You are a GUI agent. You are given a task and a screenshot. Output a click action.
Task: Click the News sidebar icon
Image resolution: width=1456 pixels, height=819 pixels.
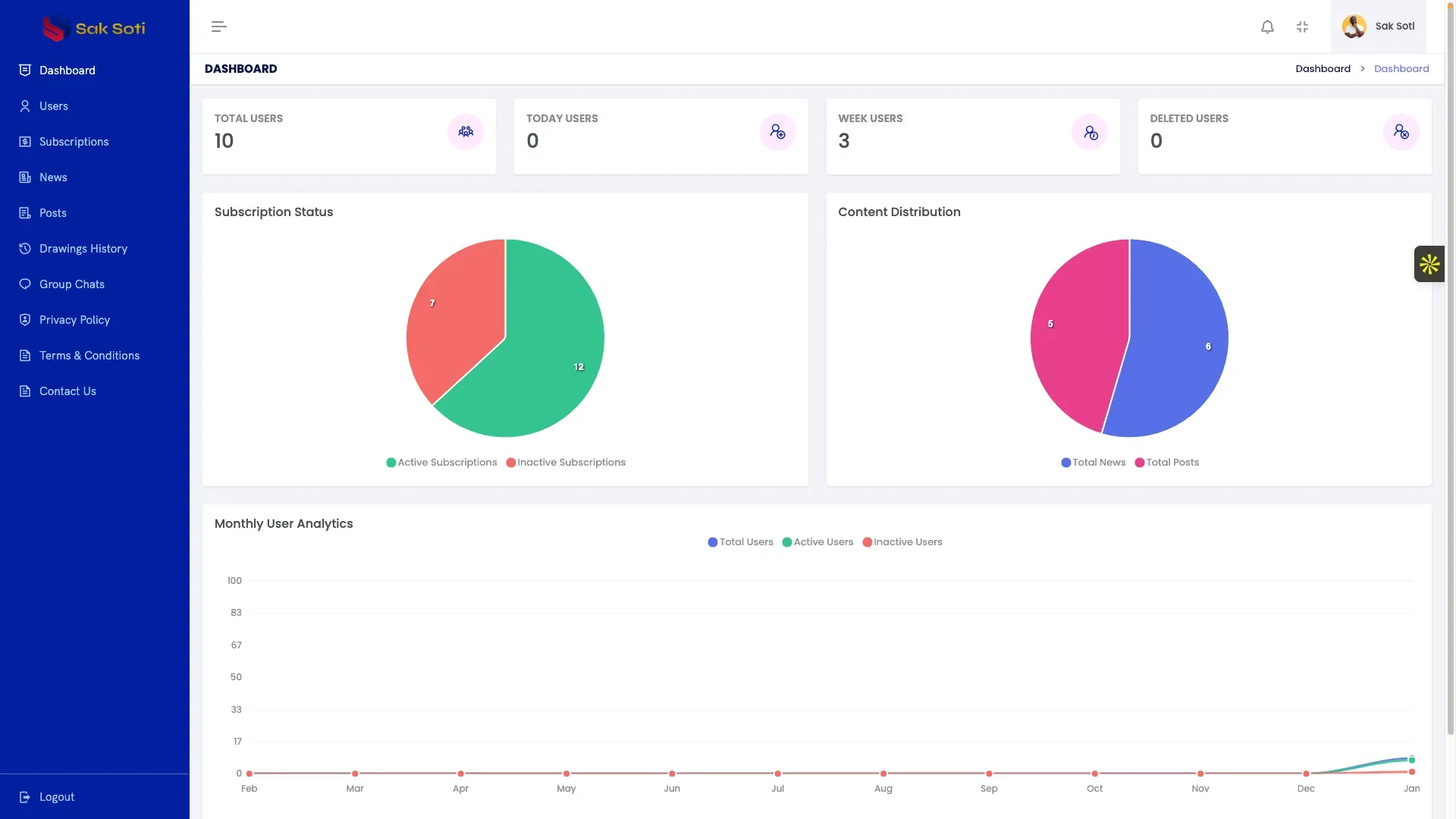(25, 177)
